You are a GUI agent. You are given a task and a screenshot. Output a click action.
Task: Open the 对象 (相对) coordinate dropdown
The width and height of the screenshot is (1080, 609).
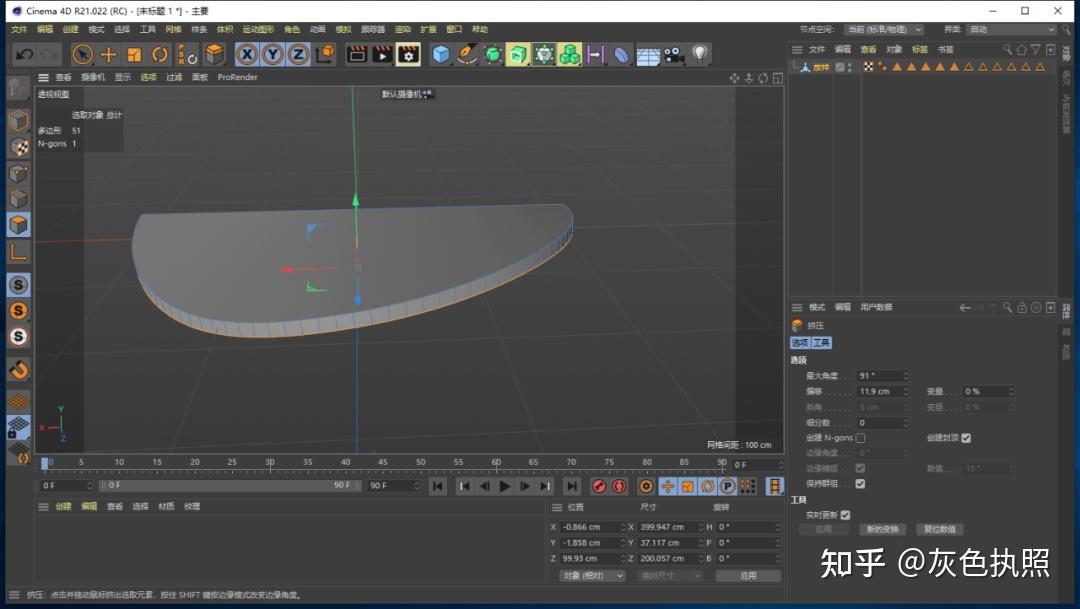pyautogui.click(x=592, y=576)
